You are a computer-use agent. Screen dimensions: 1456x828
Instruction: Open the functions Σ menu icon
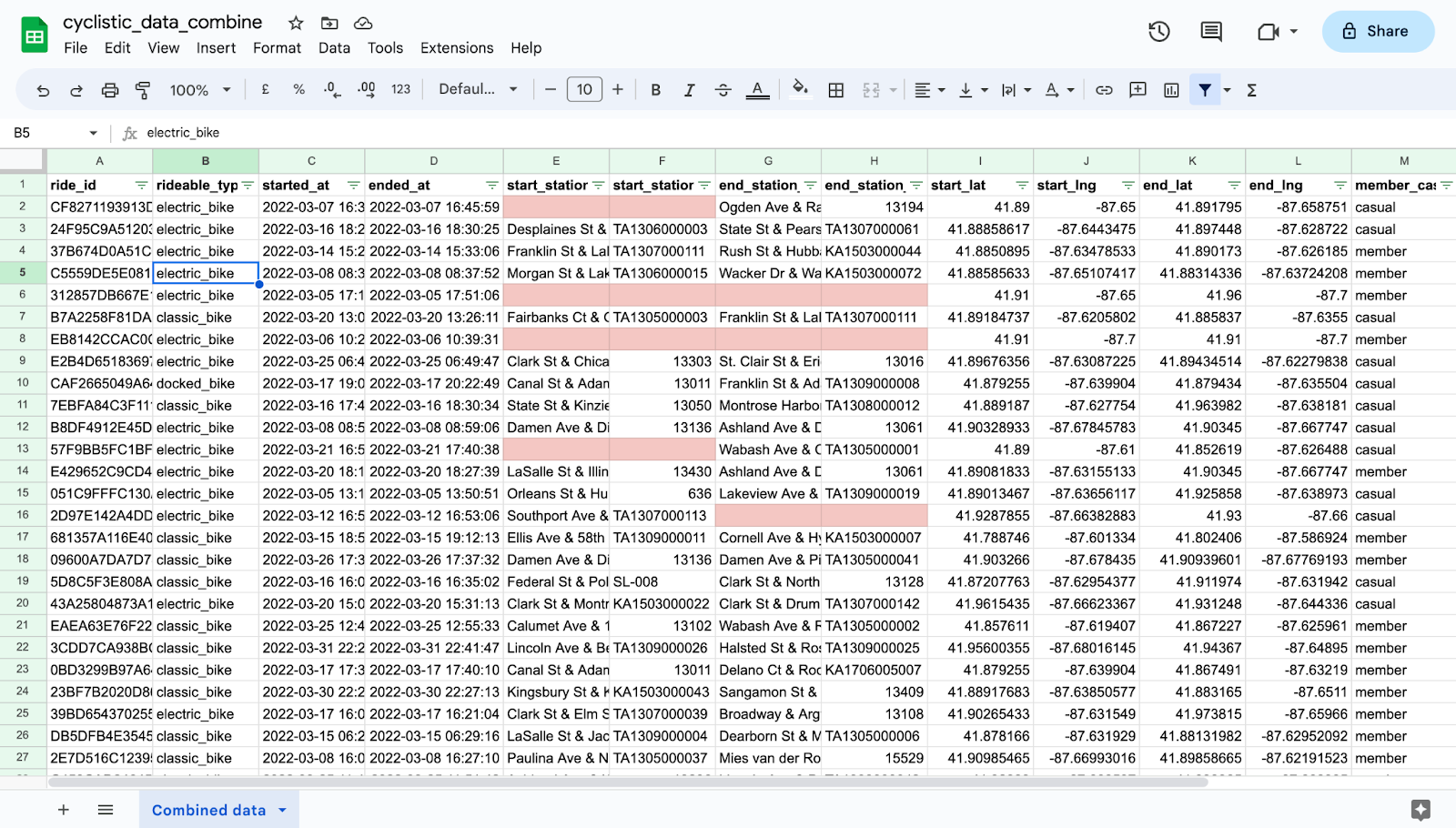point(1253,89)
